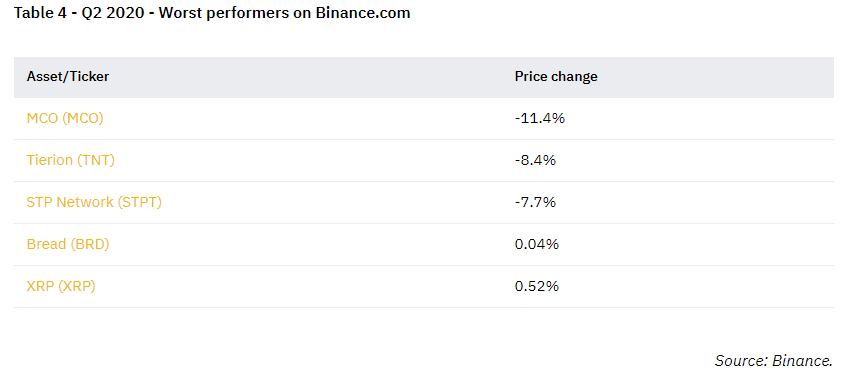Click Binance.com in the table title

(x=362, y=13)
